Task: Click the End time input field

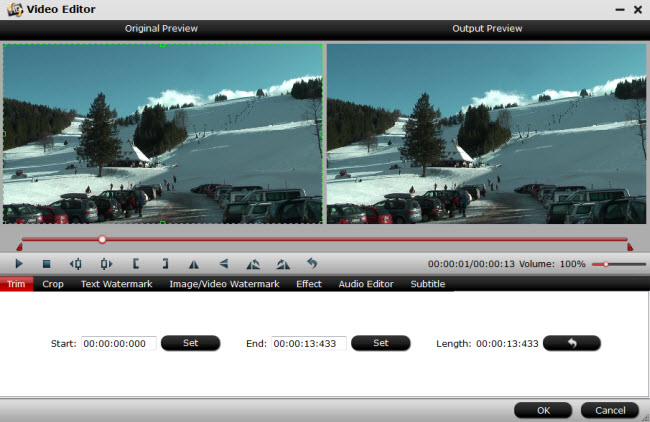Action: [309, 343]
